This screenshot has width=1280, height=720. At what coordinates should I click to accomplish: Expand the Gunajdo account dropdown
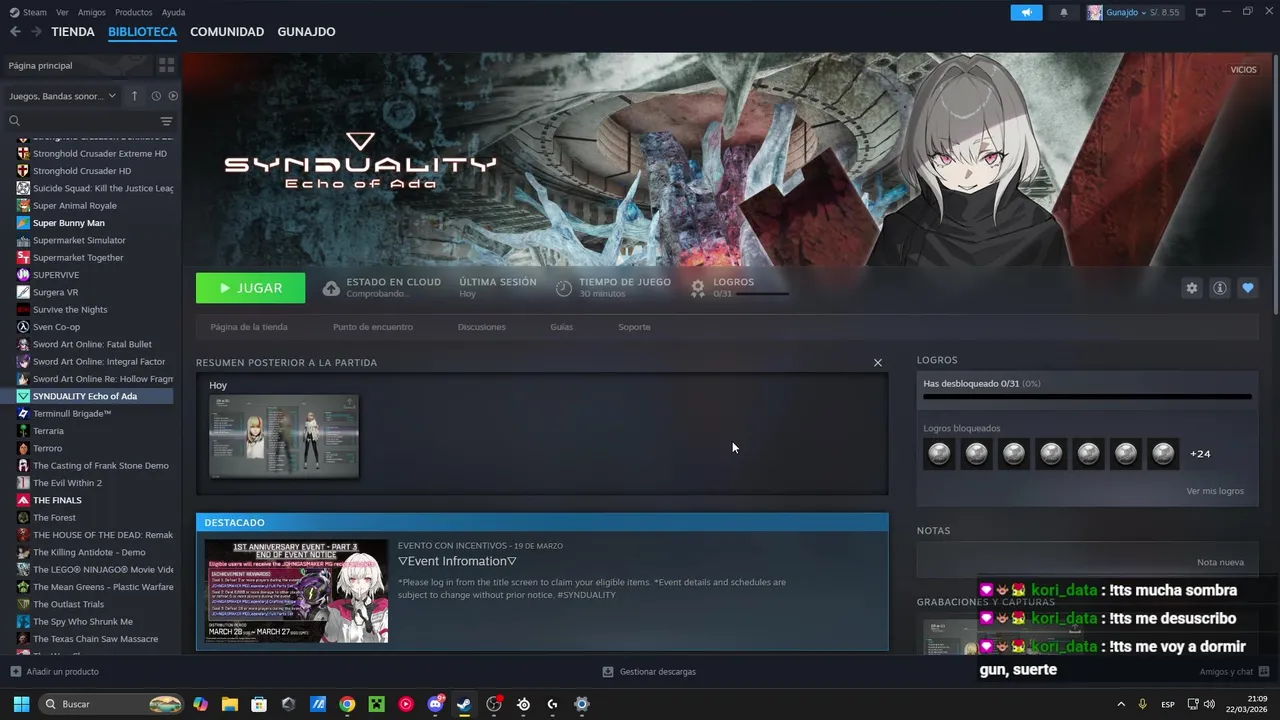[1133, 12]
